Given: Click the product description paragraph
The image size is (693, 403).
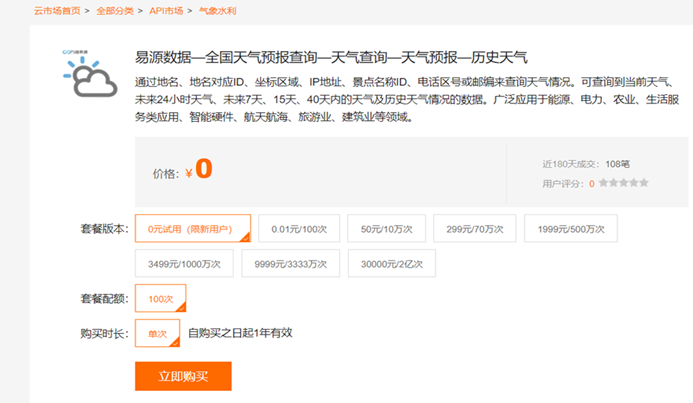Looking at the screenshot, I should tap(407, 99).
